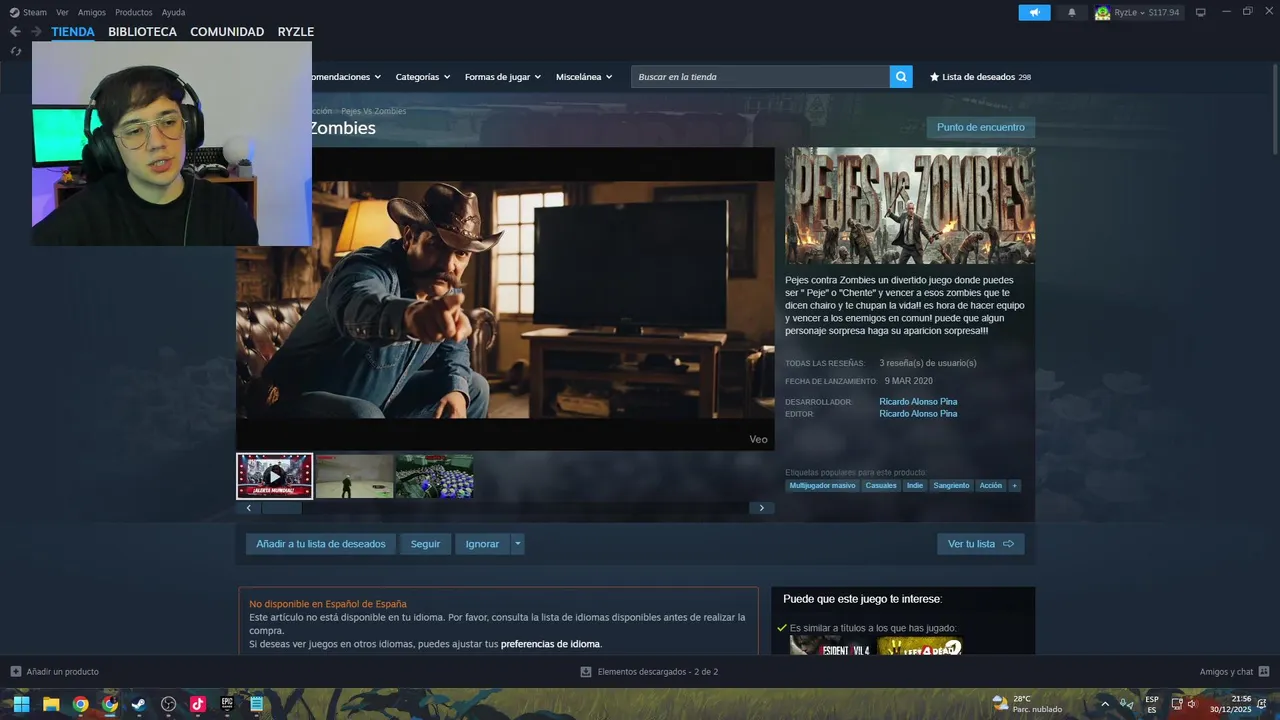Click the Pejes Vs Zombies breadcrumb
Screen dimensions: 1280x720
373,111
